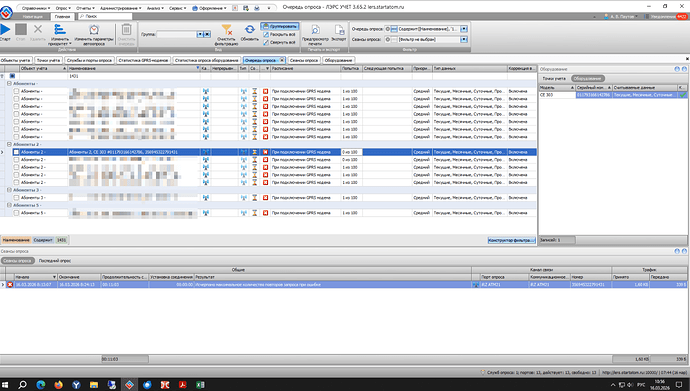Click the red error icon in the session row
690x391 pixels.
coord(10,285)
